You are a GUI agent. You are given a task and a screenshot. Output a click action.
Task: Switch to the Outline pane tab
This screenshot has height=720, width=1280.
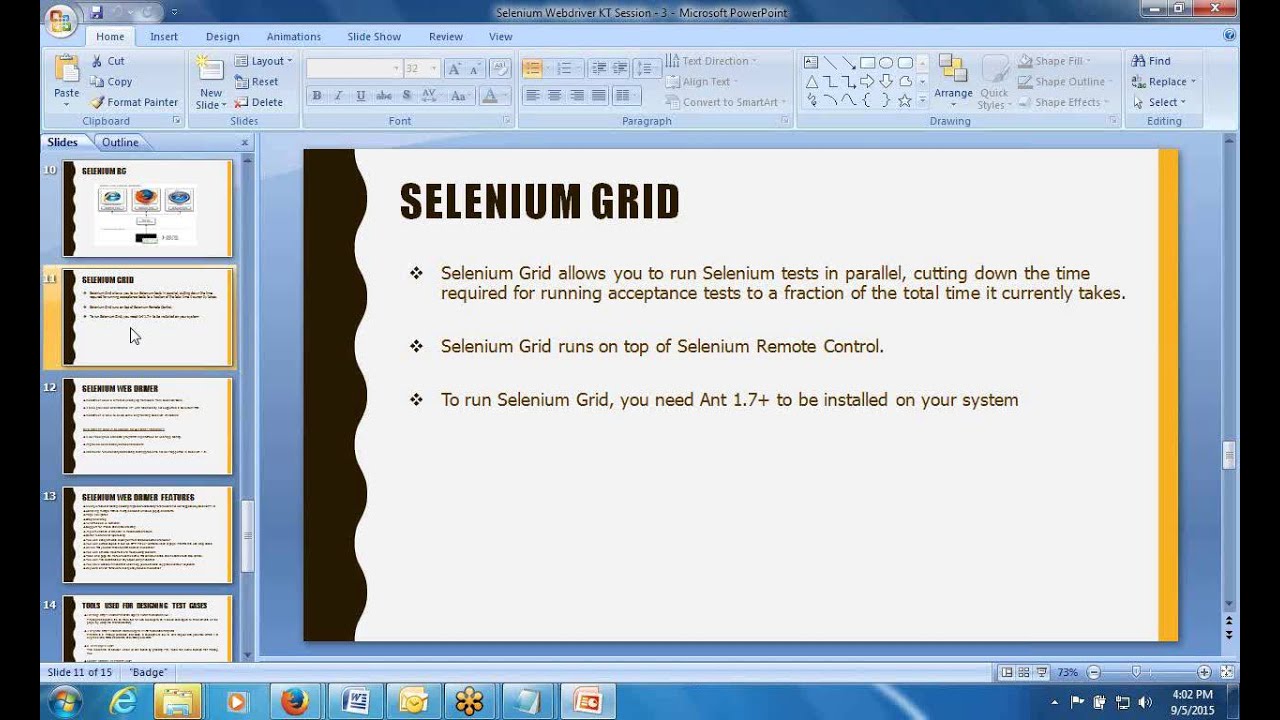pos(120,142)
